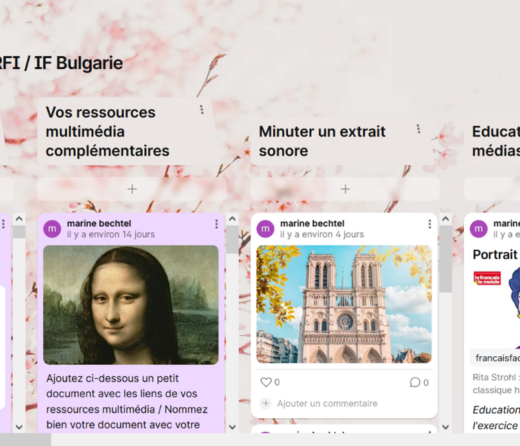Click up arrow of Minuter column scrollbar

(446, 219)
